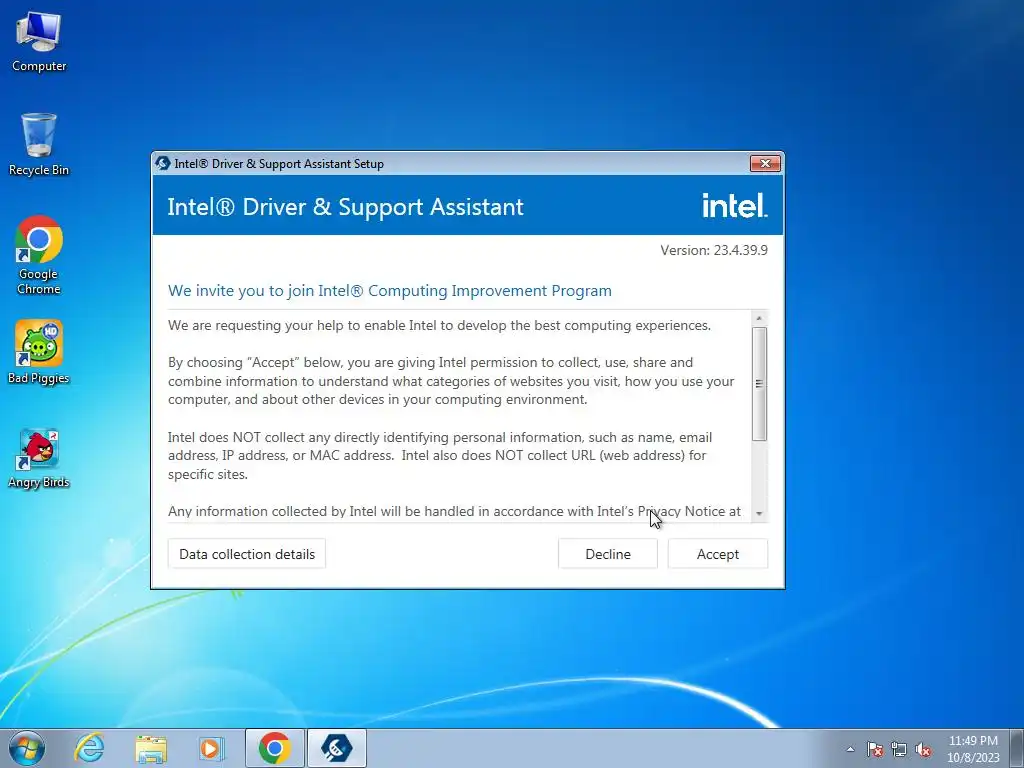The height and width of the screenshot is (768, 1024).
Task: Click the agreement scrollbar up arrow
Action: [759, 318]
